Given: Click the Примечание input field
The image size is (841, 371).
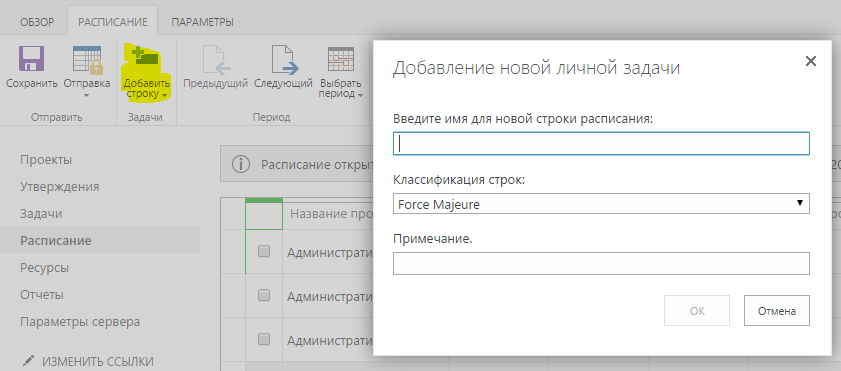Looking at the screenshot, I should pos(601,263).
